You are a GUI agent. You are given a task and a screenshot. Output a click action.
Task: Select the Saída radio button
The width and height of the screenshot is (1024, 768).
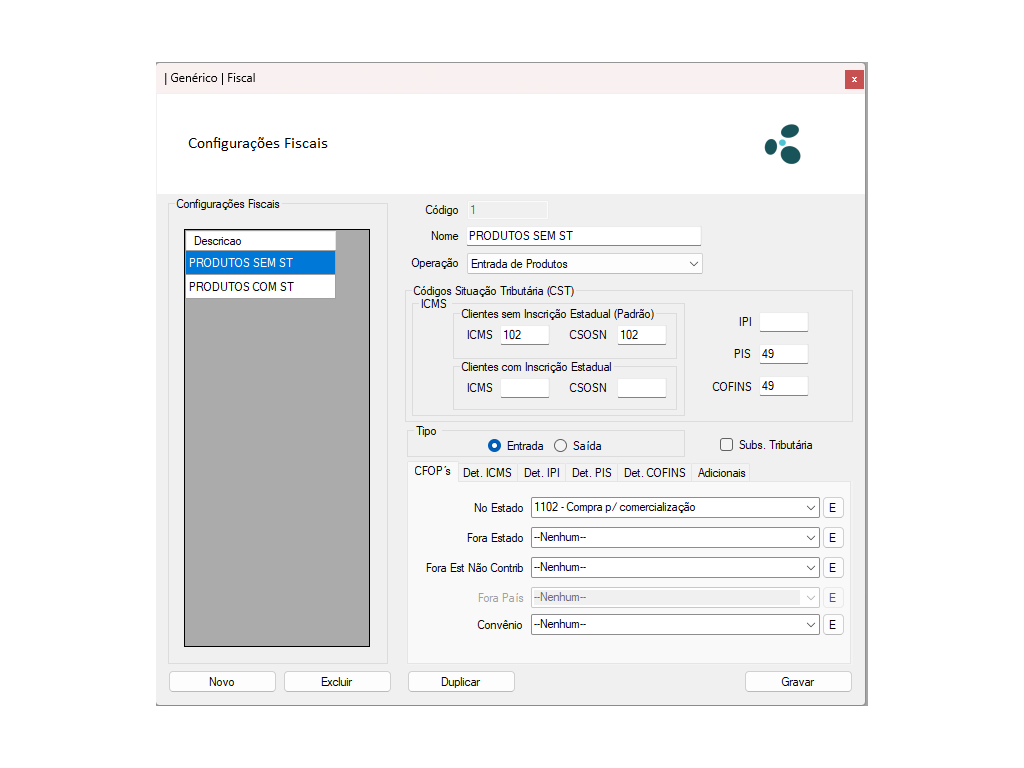pos(560,446)
